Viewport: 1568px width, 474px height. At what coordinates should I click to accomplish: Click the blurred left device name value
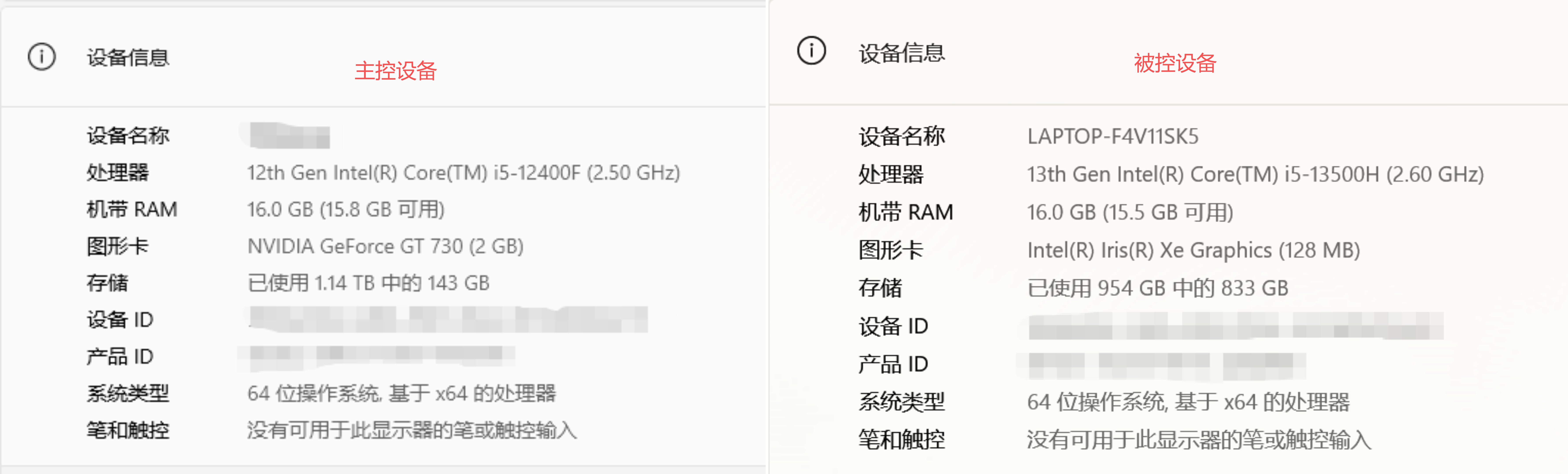coord(290,136)
